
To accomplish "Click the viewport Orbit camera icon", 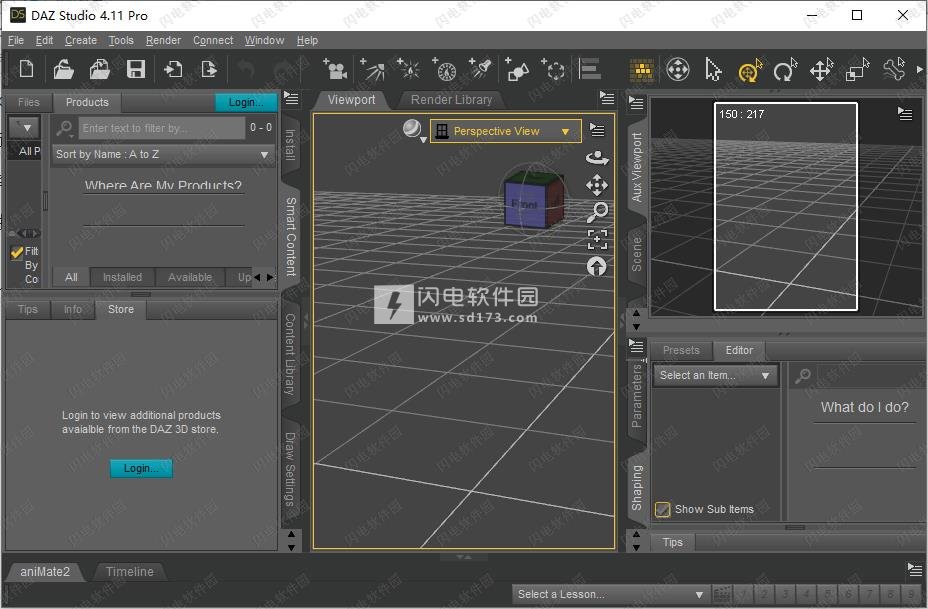I will [597, 158].
